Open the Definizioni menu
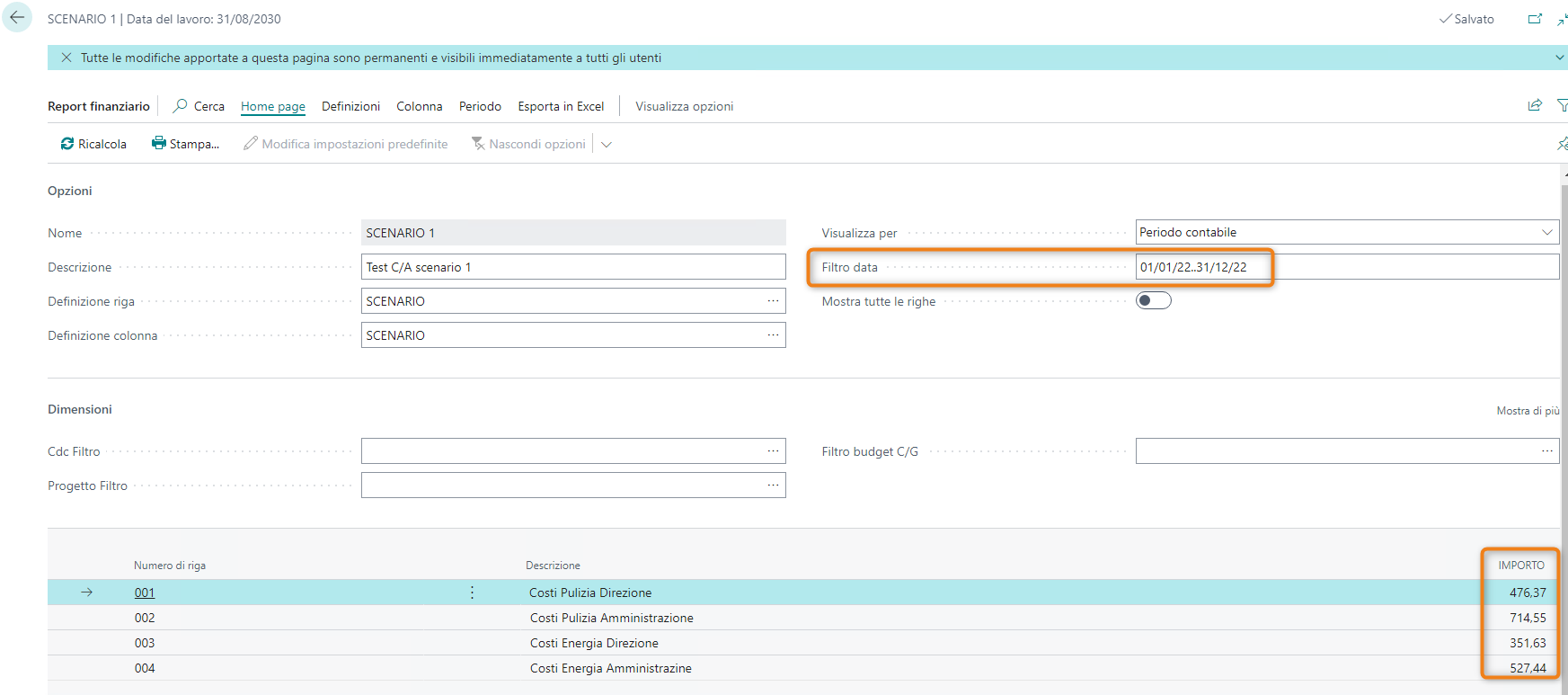The width and height of the screenshot is (1568, 695). [x=350, y=106]
